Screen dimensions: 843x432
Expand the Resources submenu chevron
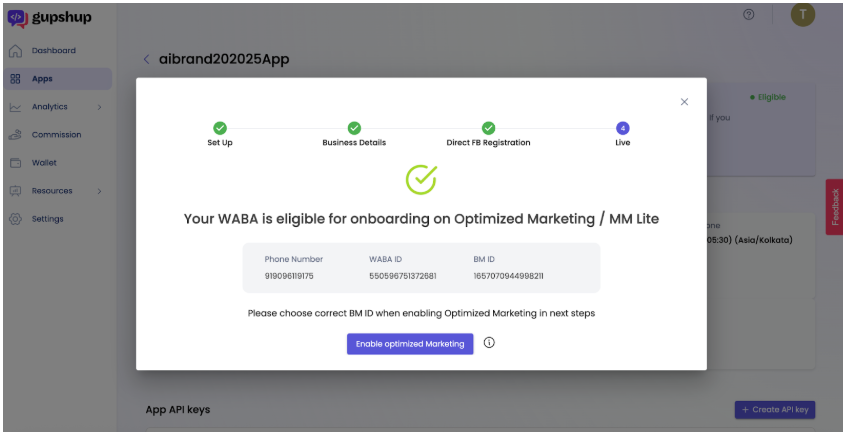click(x=99, y=191)
